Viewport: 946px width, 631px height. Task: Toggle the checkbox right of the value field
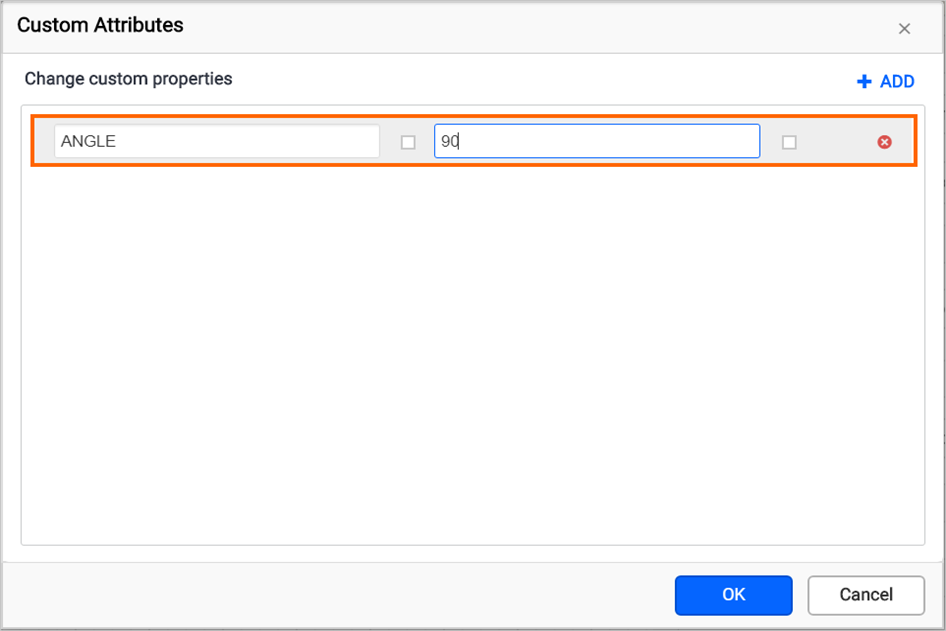click(789, 141)
